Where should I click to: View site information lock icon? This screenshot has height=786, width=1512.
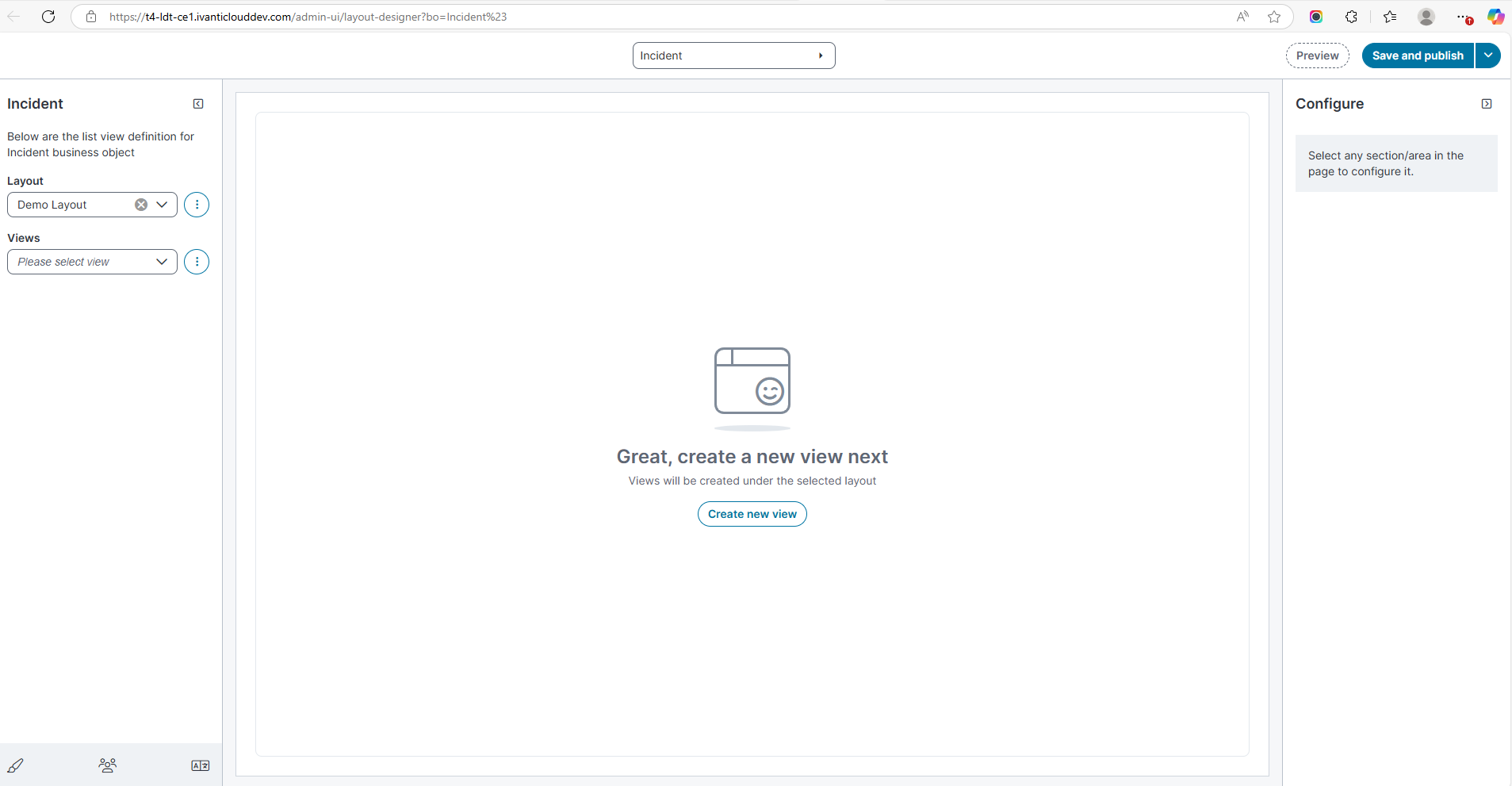pyautogui.click(x=91, y=17)
